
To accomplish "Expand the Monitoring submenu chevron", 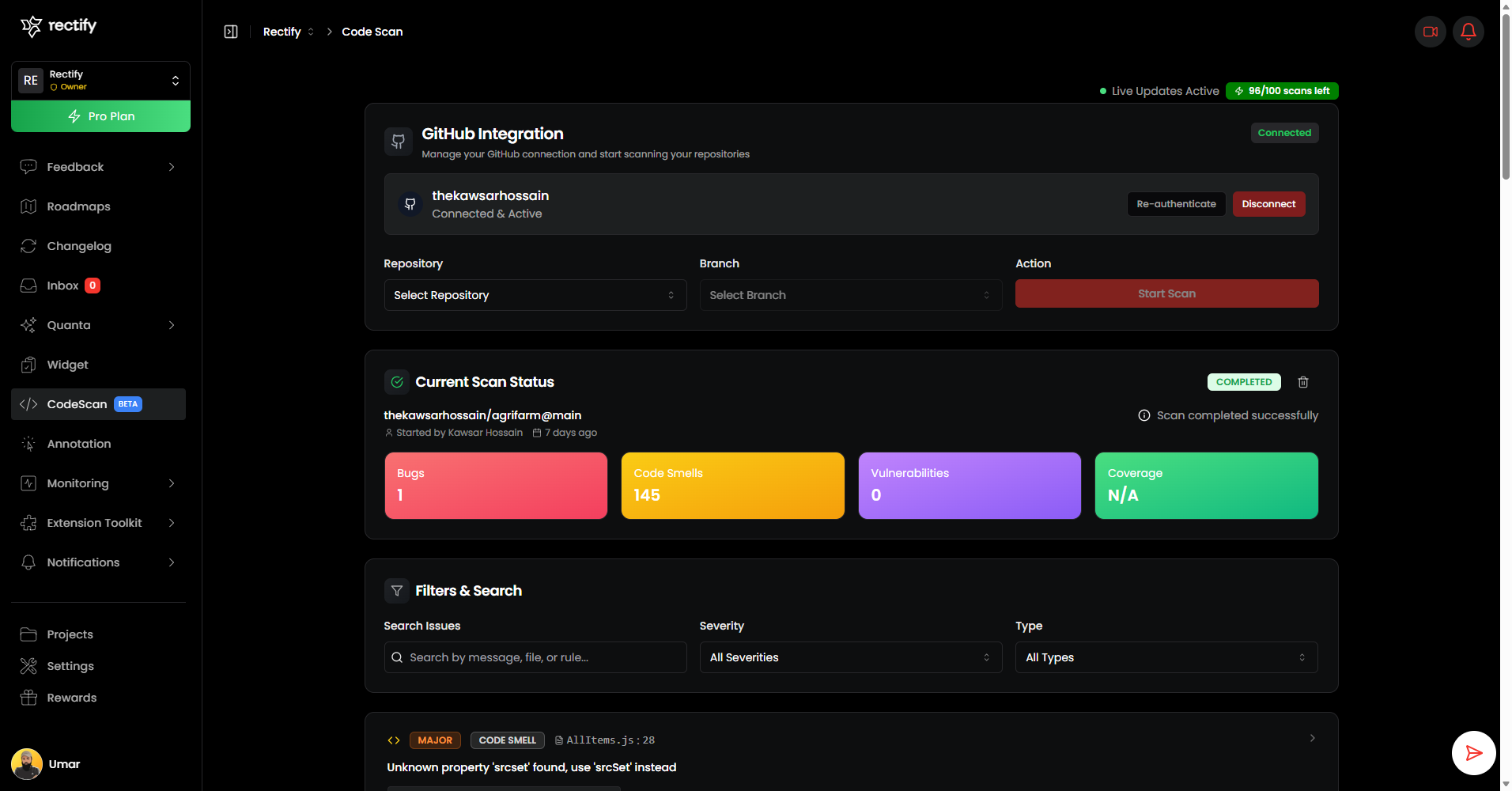I will point(172,483).
